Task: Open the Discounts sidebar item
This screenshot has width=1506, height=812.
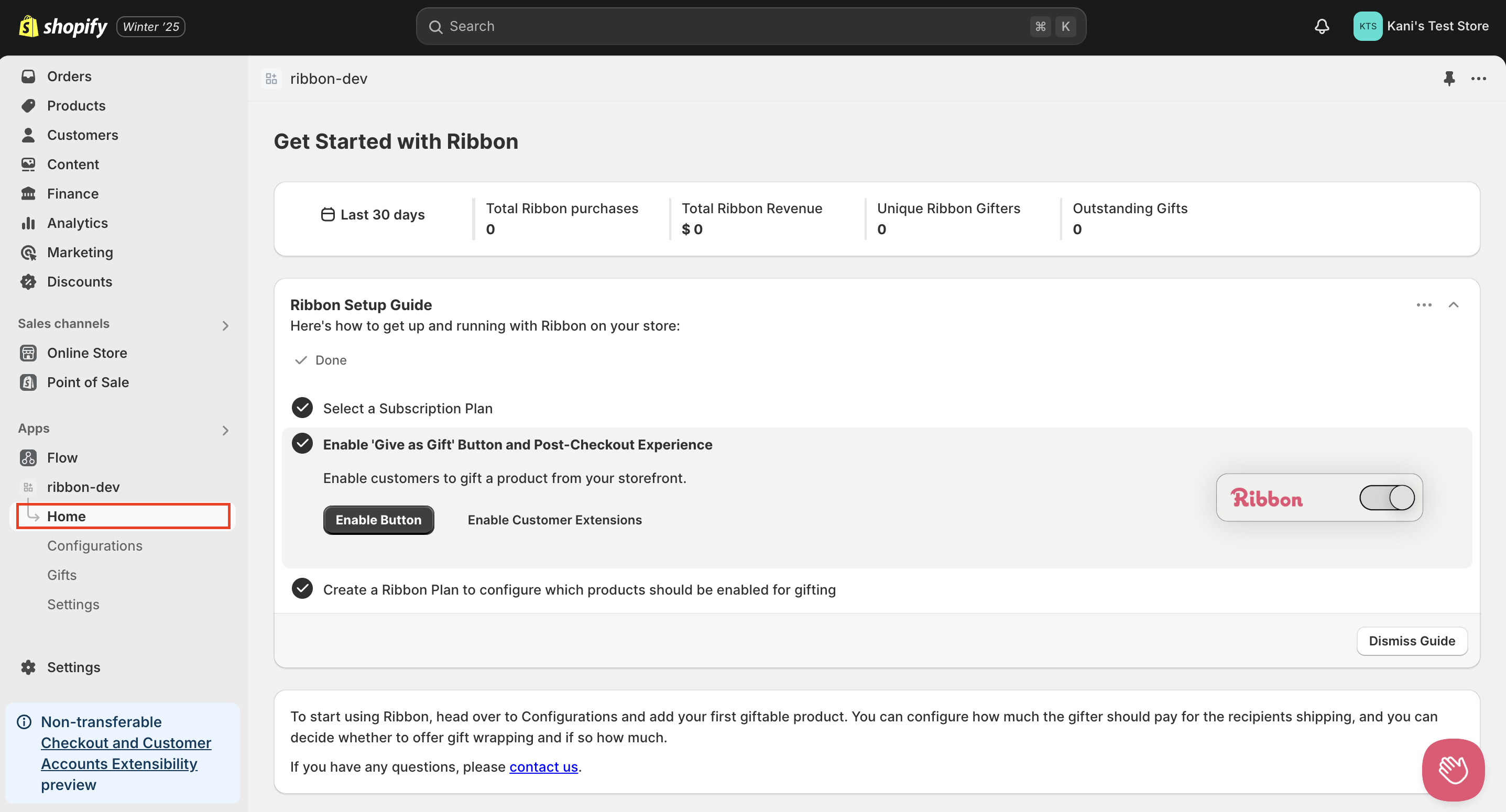Action: 80,282
